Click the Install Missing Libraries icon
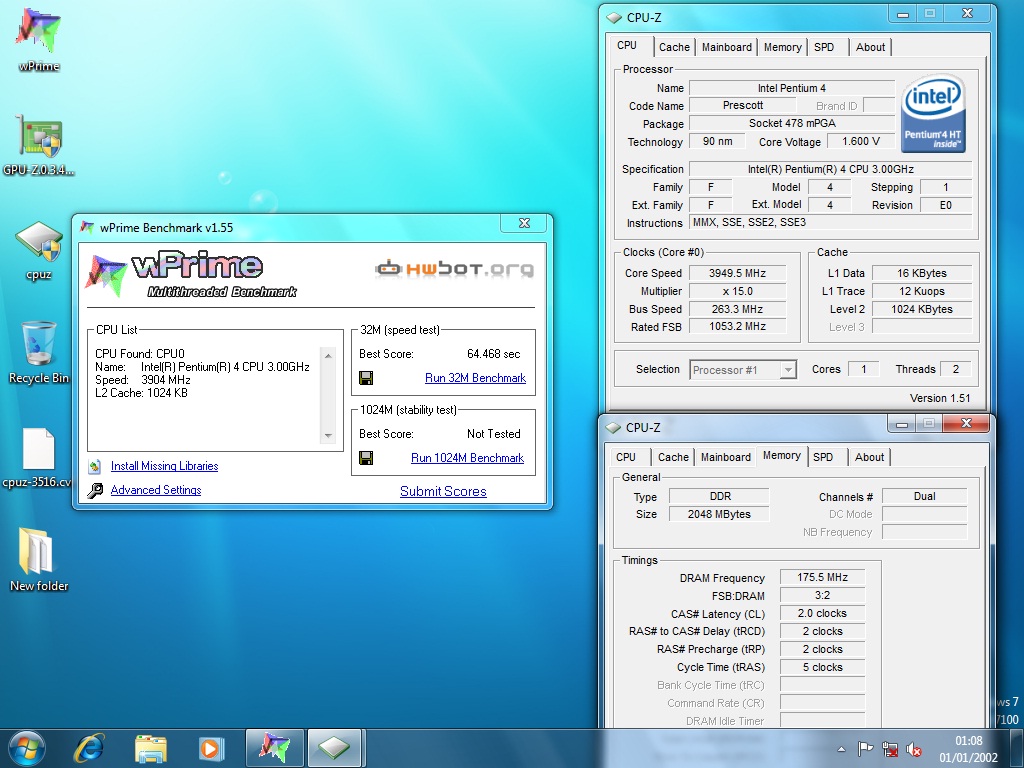This screenshot has width=1024, height=768. pyautogui.click(x=95, y=466)
